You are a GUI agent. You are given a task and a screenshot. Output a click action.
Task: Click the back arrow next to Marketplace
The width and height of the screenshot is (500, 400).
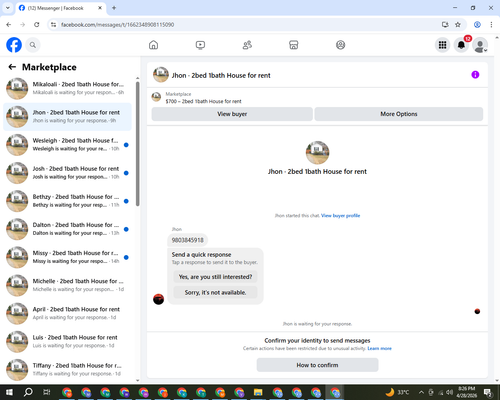tap(12, 67)
